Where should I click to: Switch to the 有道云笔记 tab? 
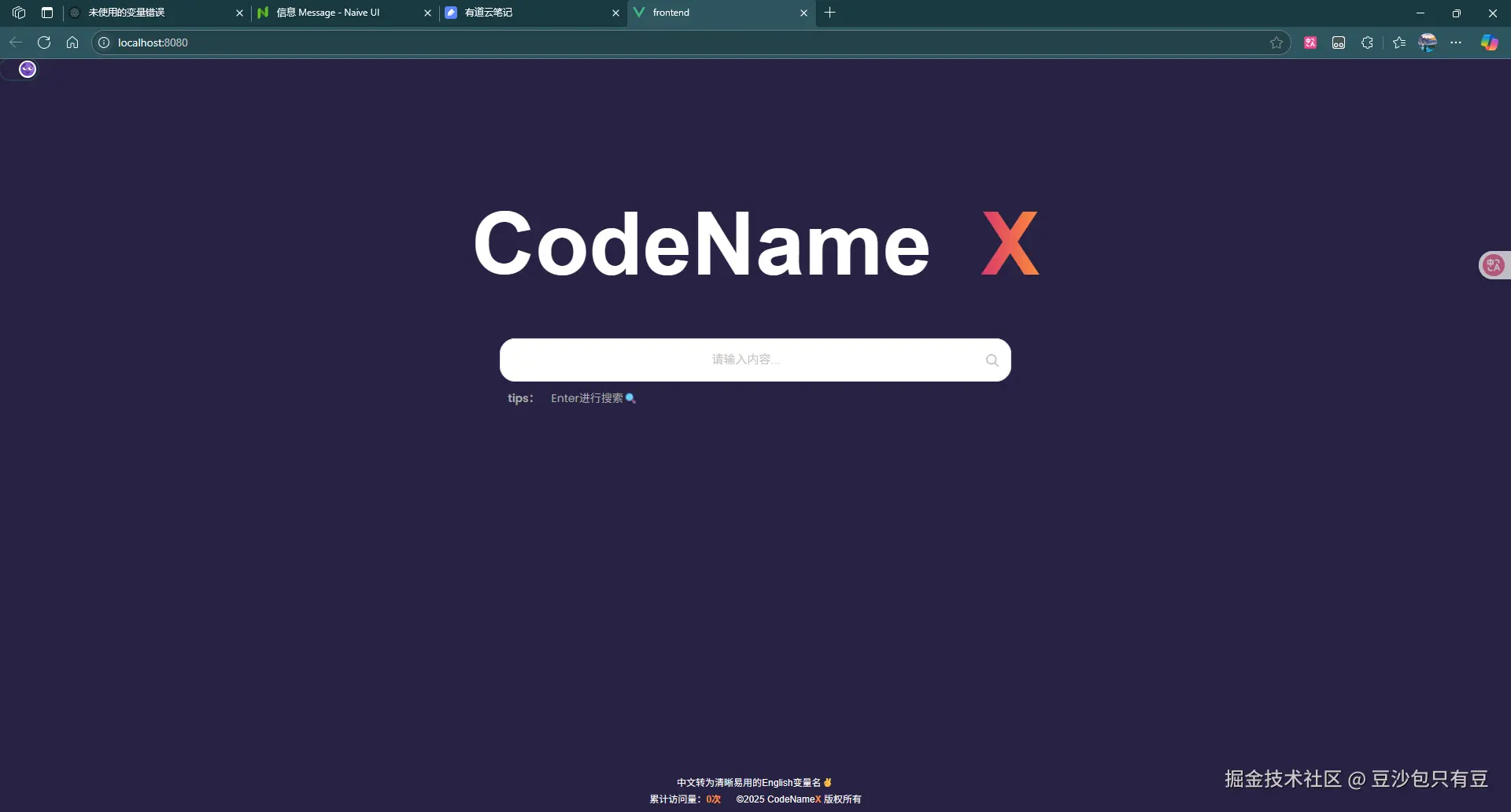(534, 13)
